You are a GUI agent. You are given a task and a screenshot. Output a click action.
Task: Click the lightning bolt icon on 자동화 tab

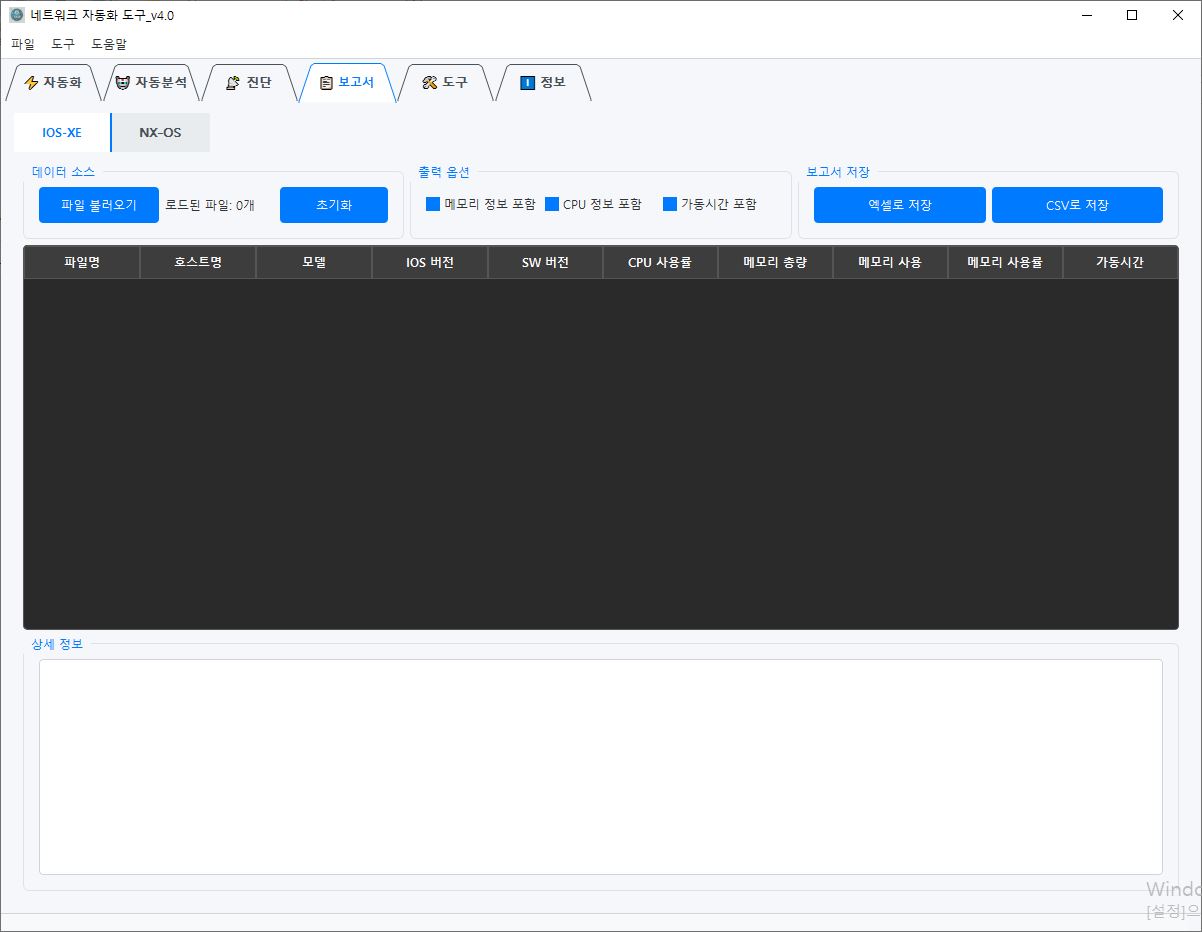31,83
